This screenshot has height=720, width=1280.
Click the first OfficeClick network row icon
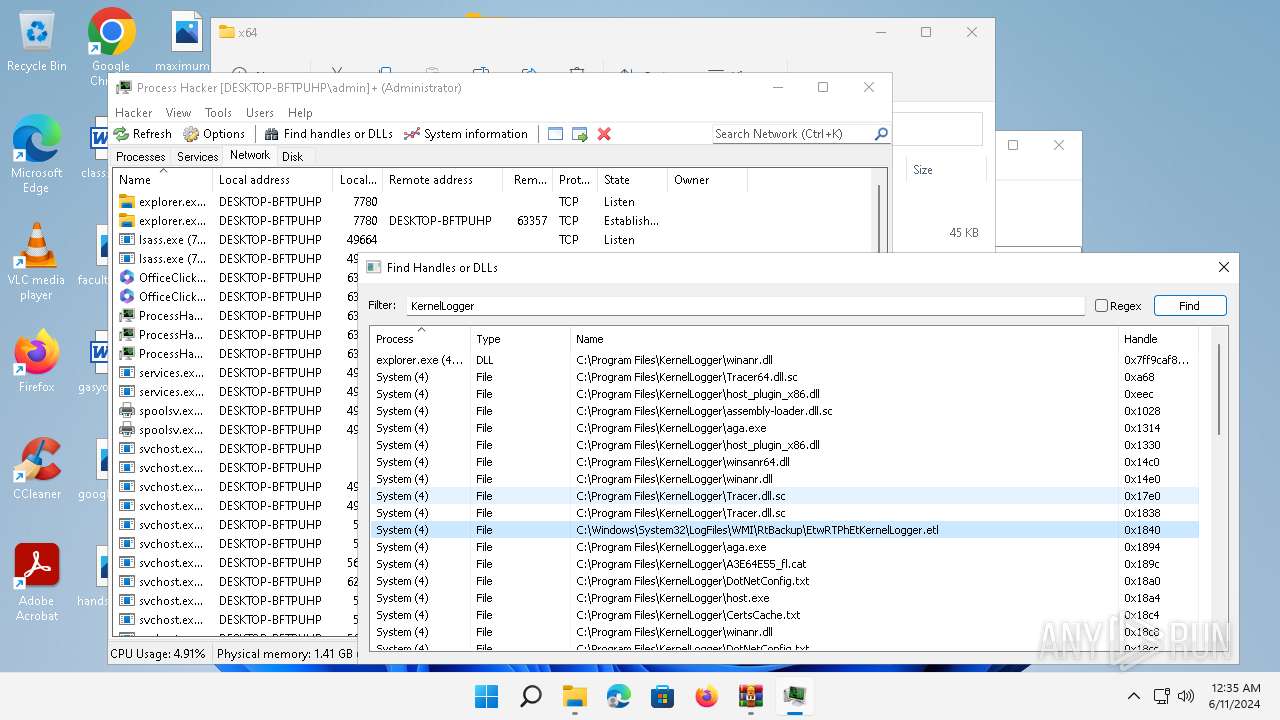click(x=126, y=278)
